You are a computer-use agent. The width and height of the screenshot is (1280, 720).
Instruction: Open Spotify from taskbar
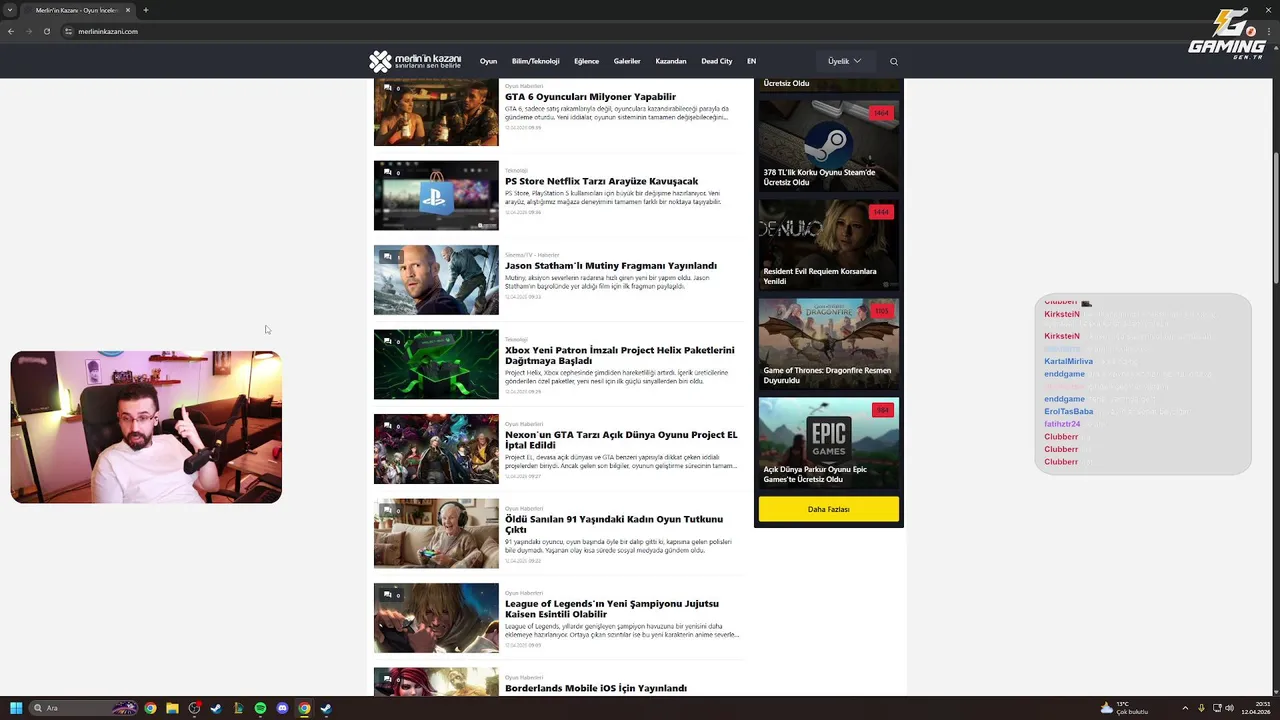pyautogui.click(x=260, y=708)
